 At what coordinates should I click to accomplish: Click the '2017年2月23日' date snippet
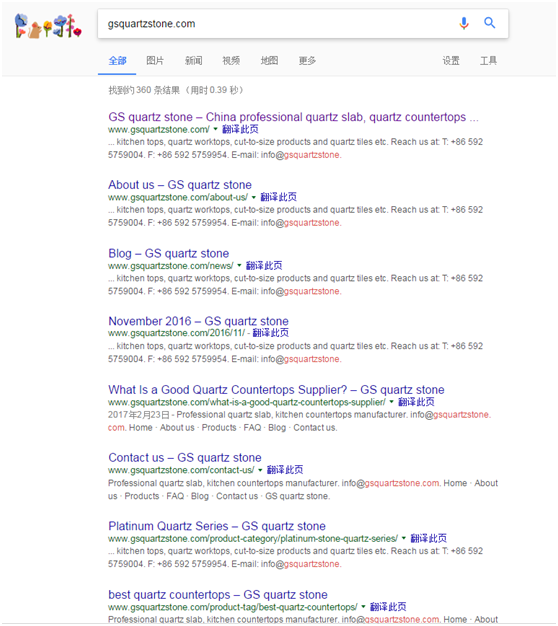tap(139, 415)
